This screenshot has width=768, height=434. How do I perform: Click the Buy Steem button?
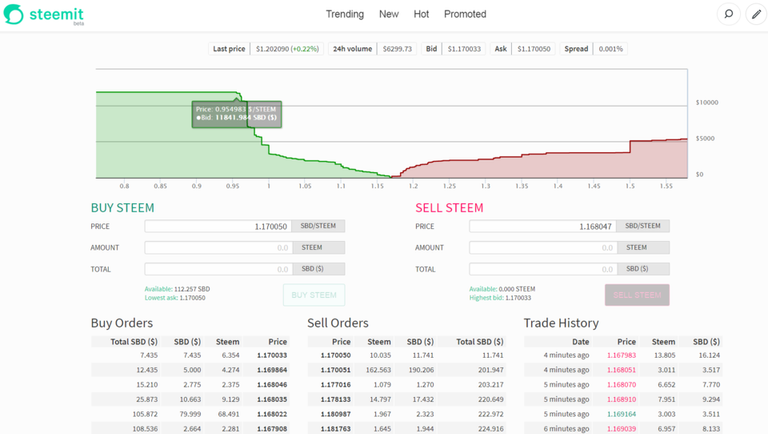(314, 295)
